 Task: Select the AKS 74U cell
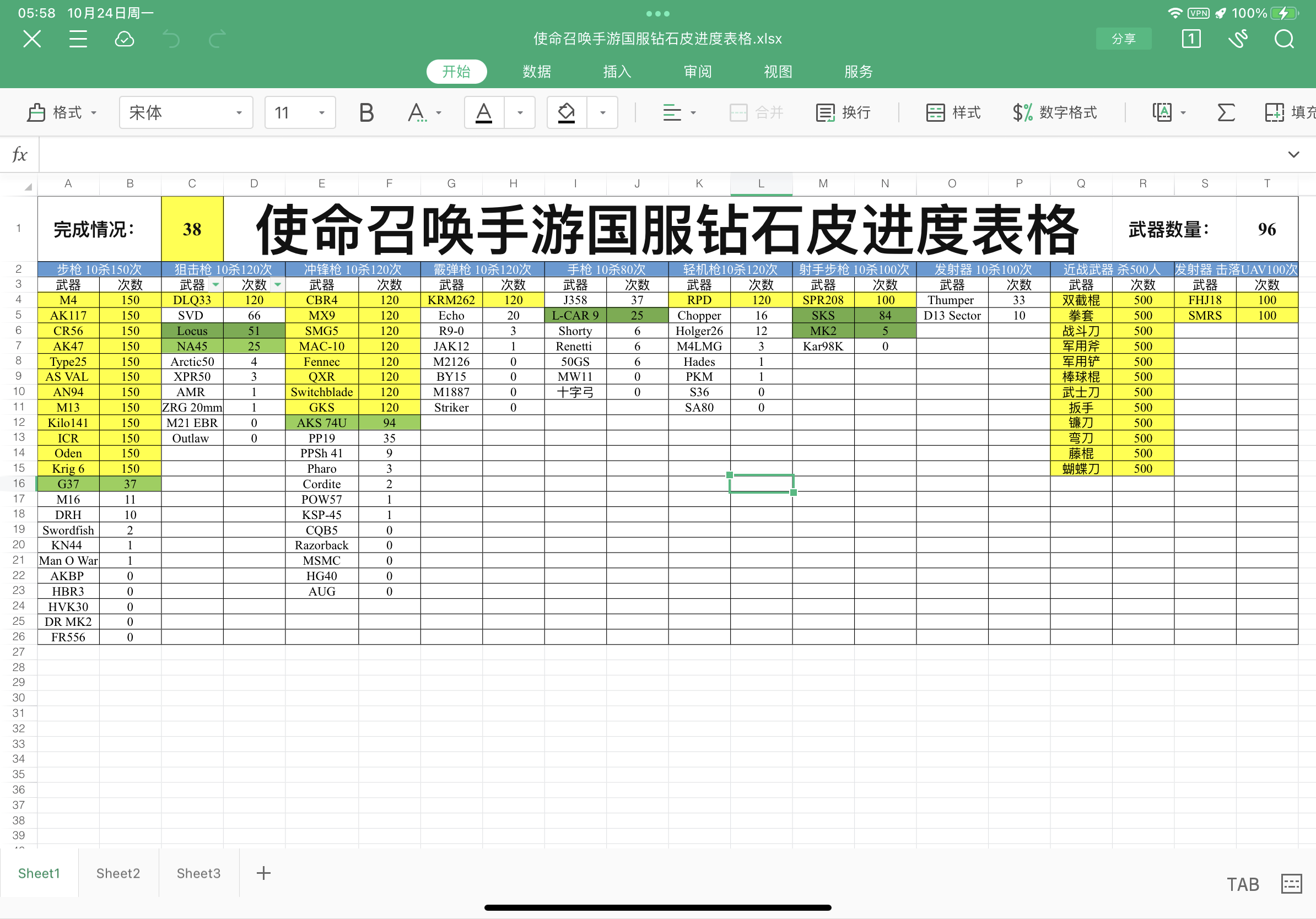pos(321,423)
